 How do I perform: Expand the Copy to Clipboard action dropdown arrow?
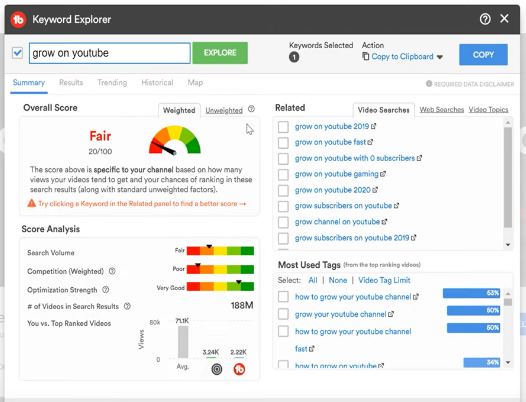click(x=440, y=57)
